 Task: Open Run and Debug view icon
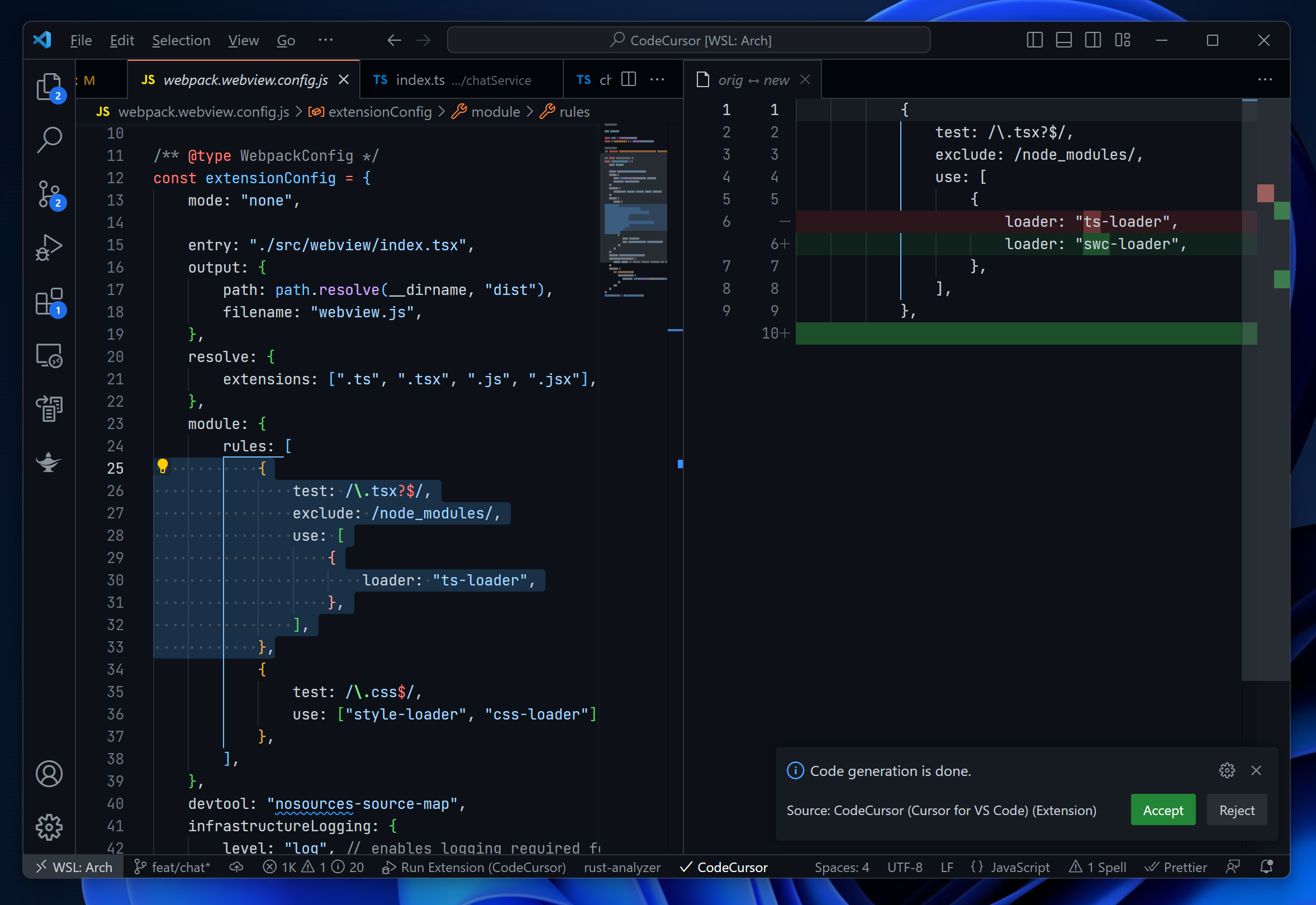point(49,248)
